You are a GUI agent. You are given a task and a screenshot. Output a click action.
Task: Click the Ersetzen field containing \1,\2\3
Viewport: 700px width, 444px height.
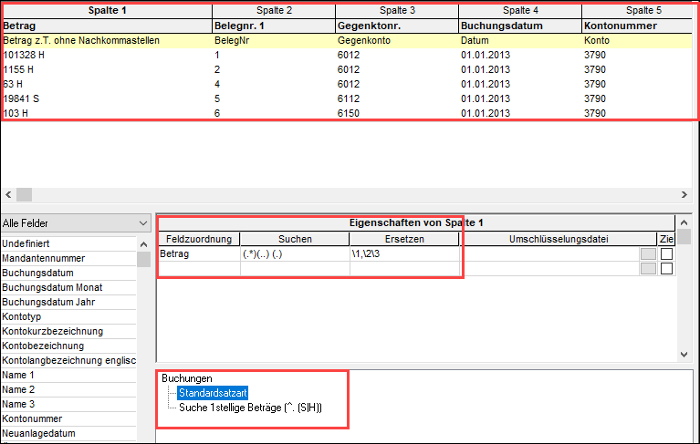point(404,254)
